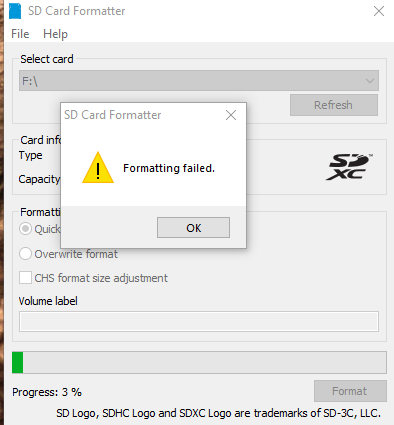Click OK in the failure dialog
The image size is (394, 425).
(x=193, y=228)
